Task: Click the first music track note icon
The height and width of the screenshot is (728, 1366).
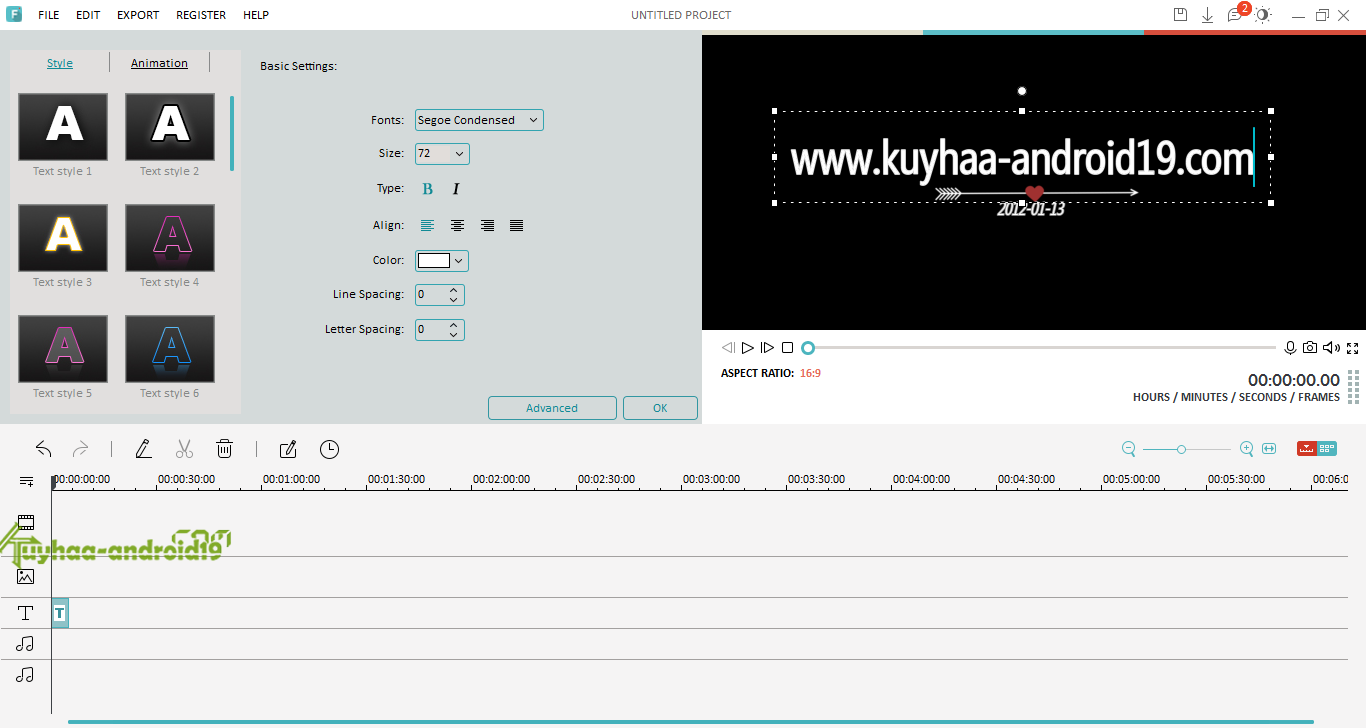Action: click(x=26, y=644)
